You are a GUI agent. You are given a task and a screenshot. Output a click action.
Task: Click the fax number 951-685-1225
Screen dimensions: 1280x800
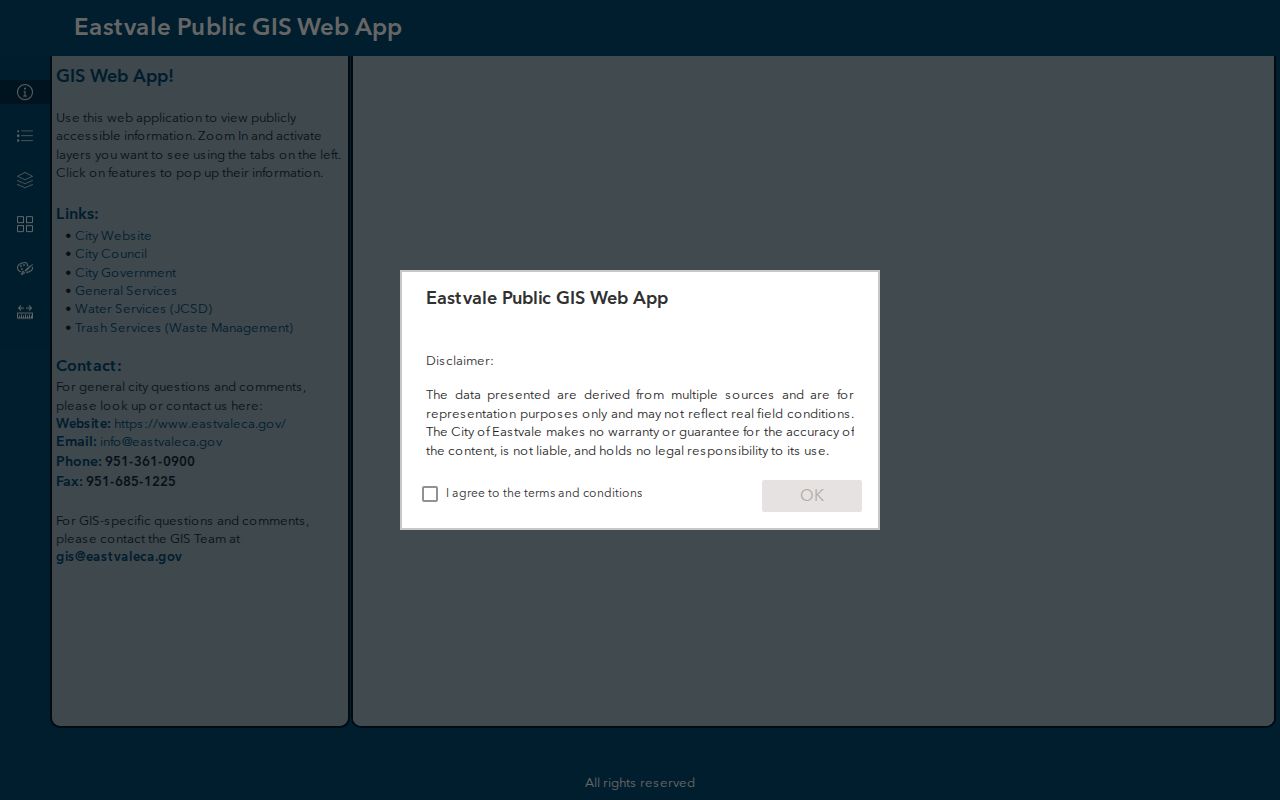[131, 482]
